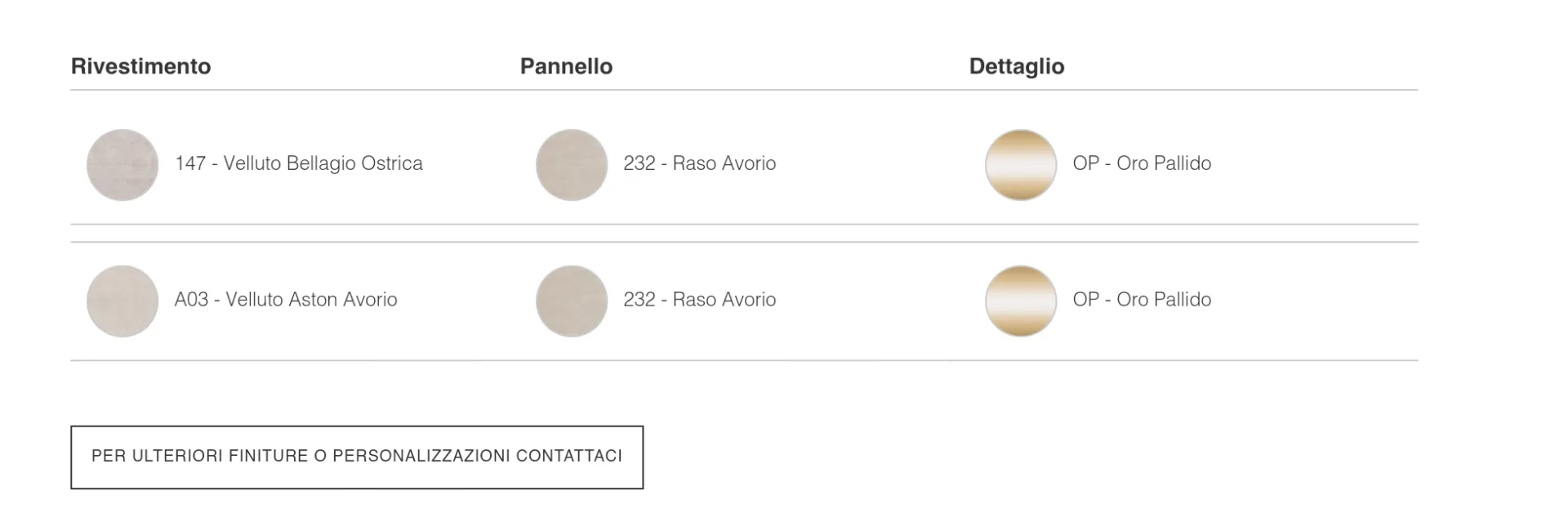1568x513 pixels.
Task: Select the Velluto Bellagio Ostrica fabric swatch
Action: point(122,165)
